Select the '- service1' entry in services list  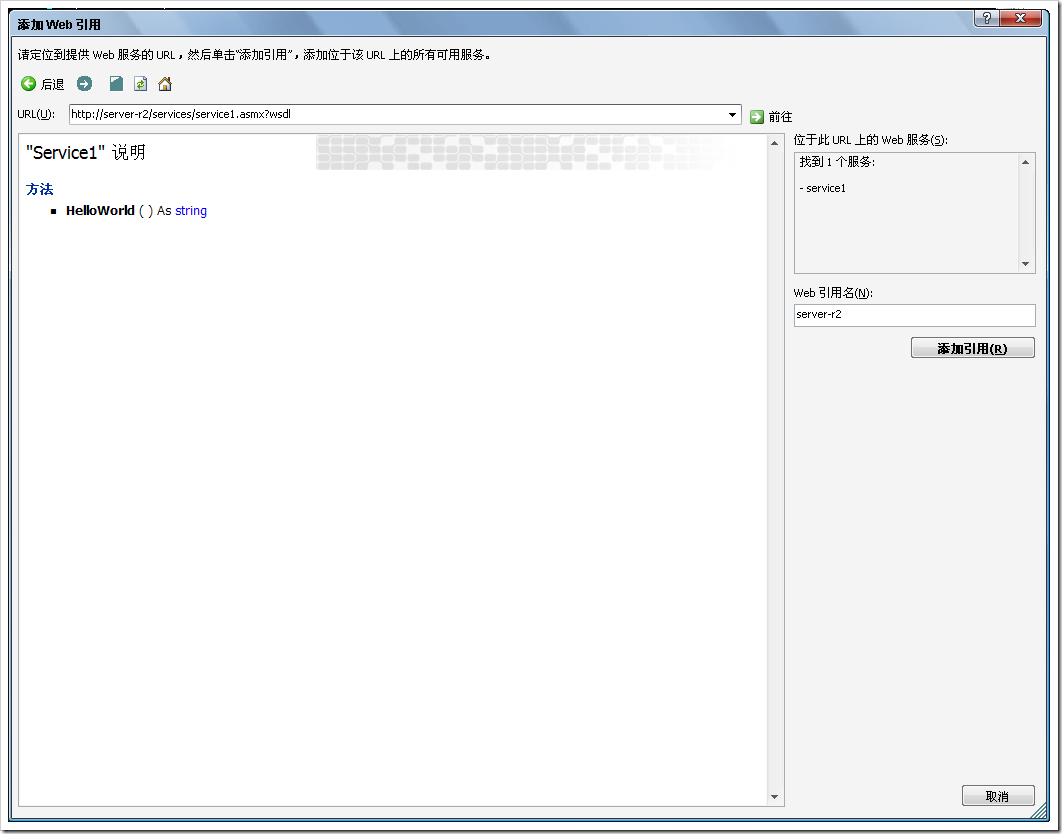pos(822,188)
